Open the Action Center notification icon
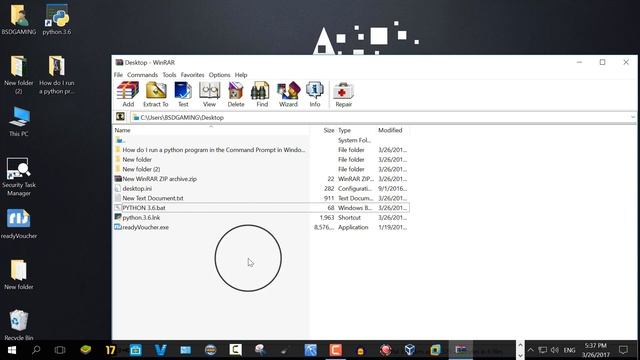 click(623, 350)
